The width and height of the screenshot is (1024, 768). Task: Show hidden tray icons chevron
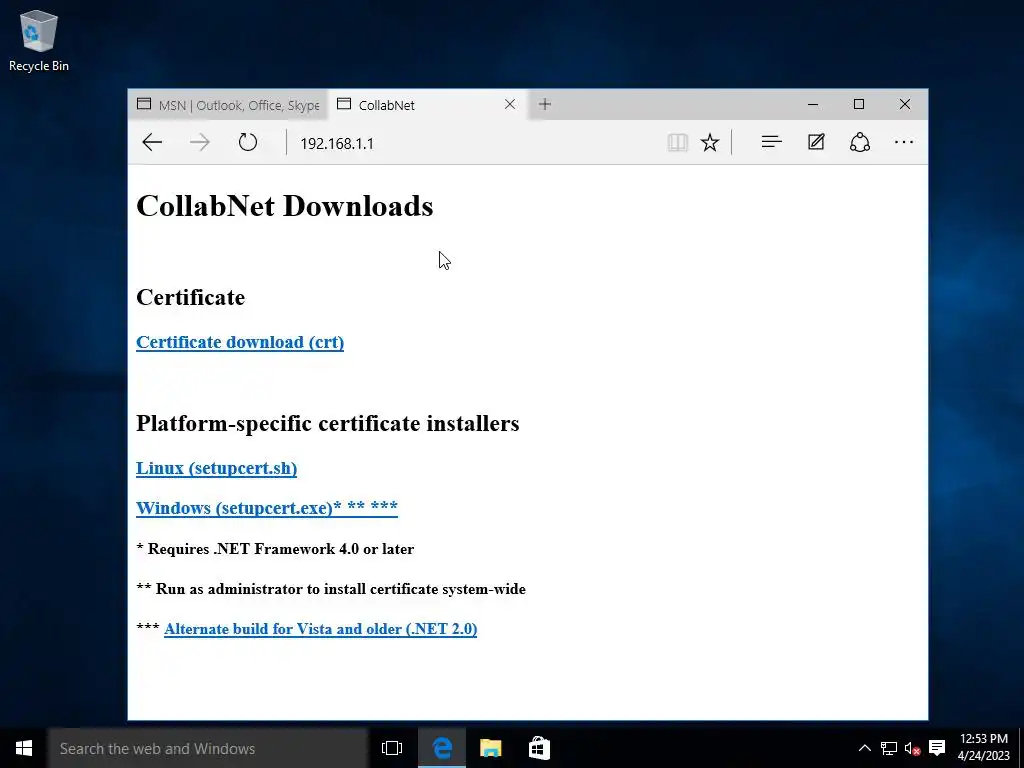coord(864,748)
